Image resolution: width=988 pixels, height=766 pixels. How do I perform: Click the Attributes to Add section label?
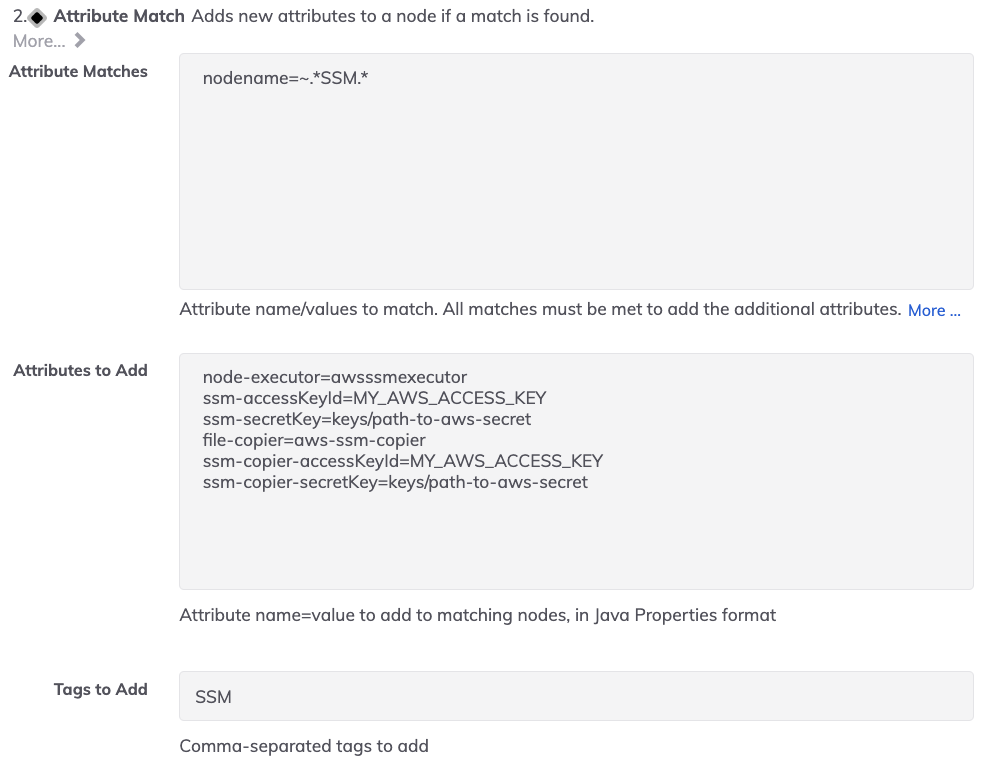pos(80,370)
